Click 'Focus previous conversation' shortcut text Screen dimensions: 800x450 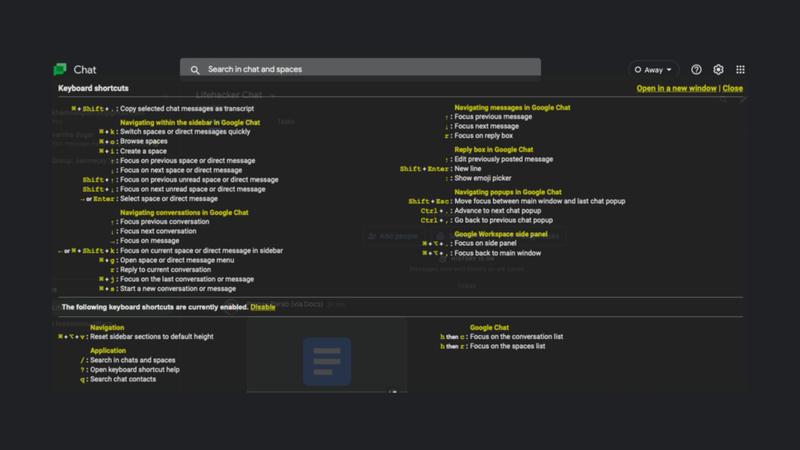click(164, 222)
